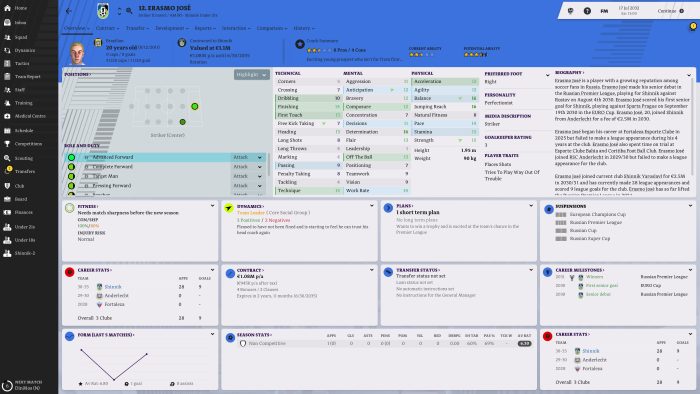Screen dimensions: 700x394
Task: Expand the Biography panel options chevron
Action: [x=689, y=75]
